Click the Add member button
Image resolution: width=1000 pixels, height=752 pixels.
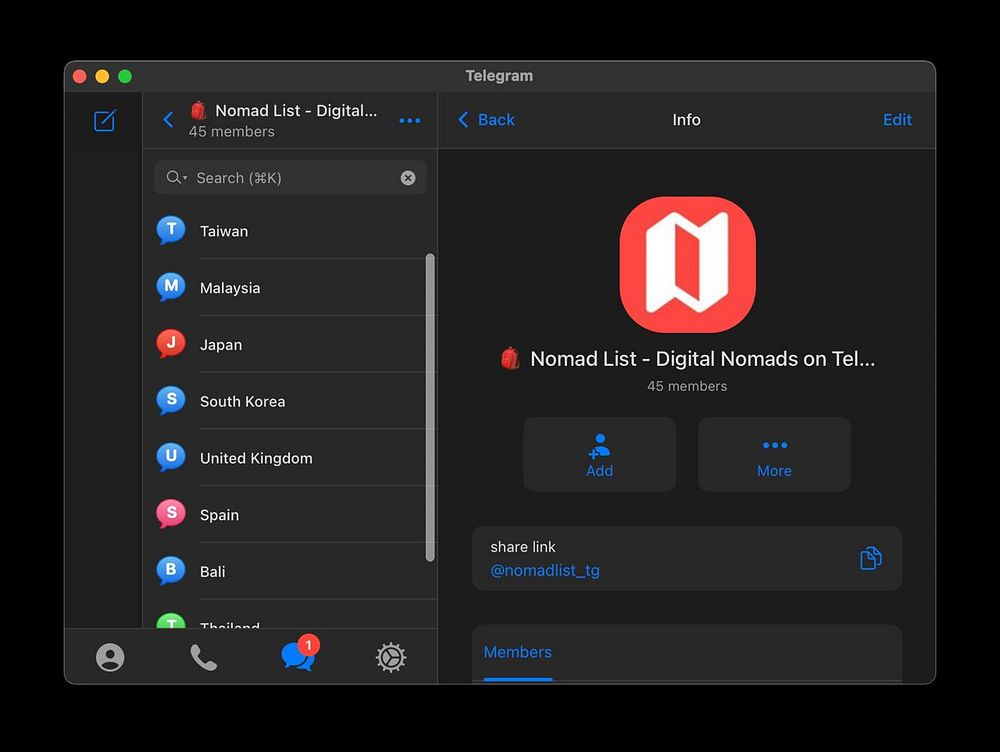click(599, 454)
